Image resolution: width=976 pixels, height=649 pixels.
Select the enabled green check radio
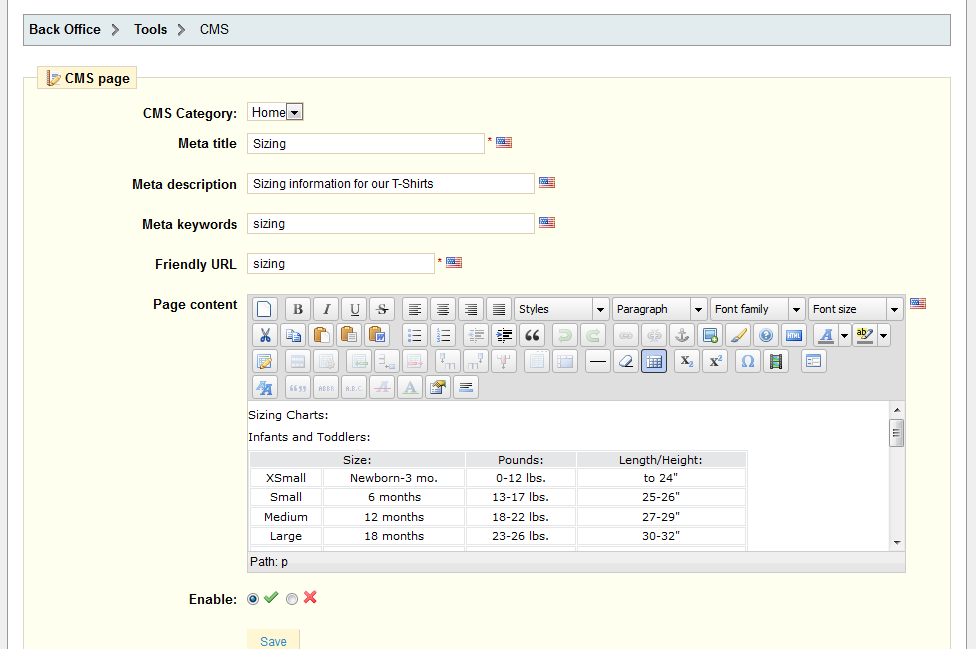pyautogui.click(x=253, y=598)
